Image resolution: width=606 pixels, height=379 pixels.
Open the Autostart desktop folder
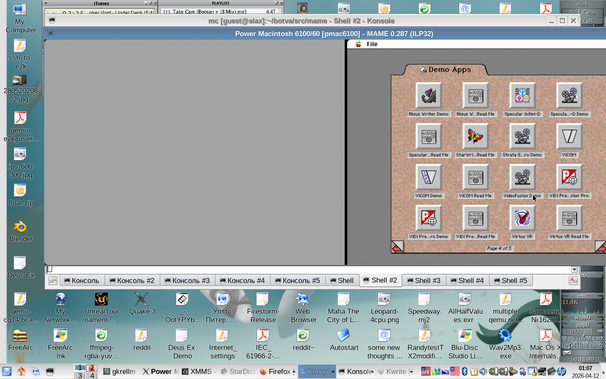pos(344,340)
